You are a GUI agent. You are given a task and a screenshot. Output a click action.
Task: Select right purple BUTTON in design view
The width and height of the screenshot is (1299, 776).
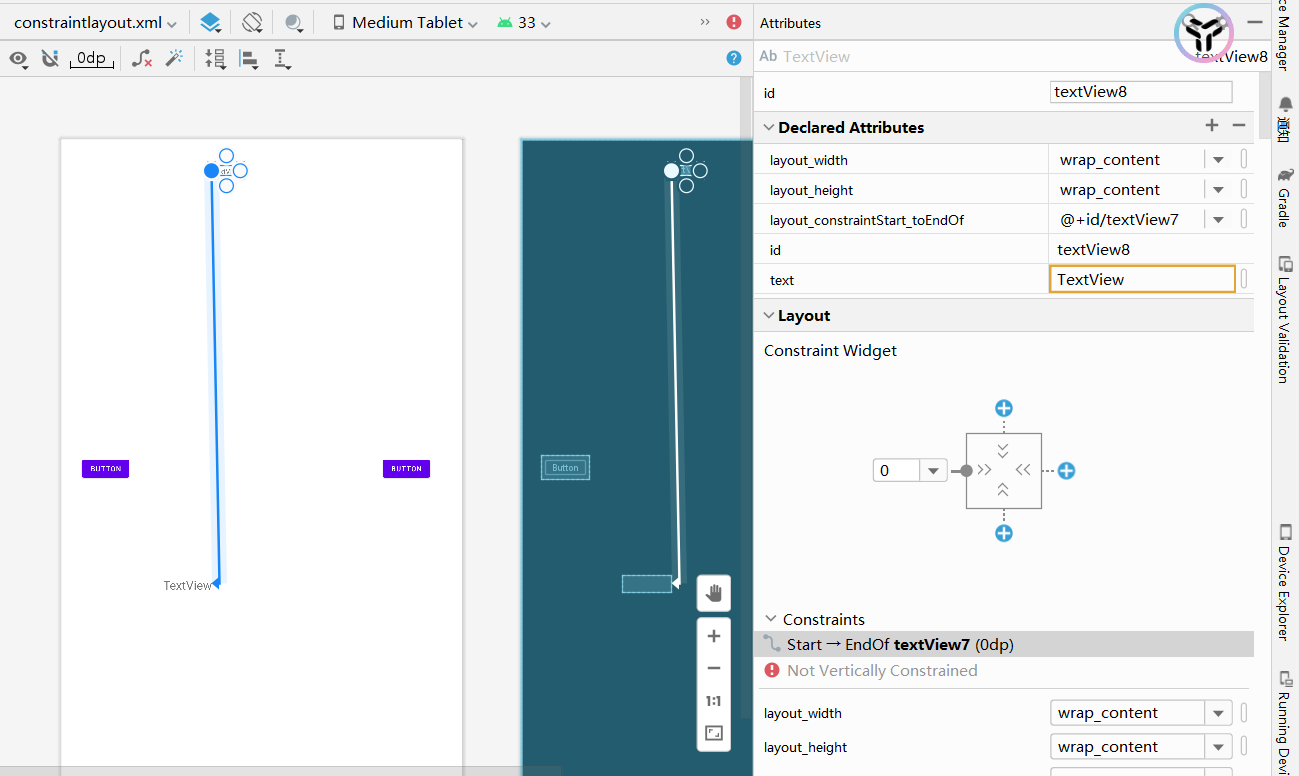(406, 468)
